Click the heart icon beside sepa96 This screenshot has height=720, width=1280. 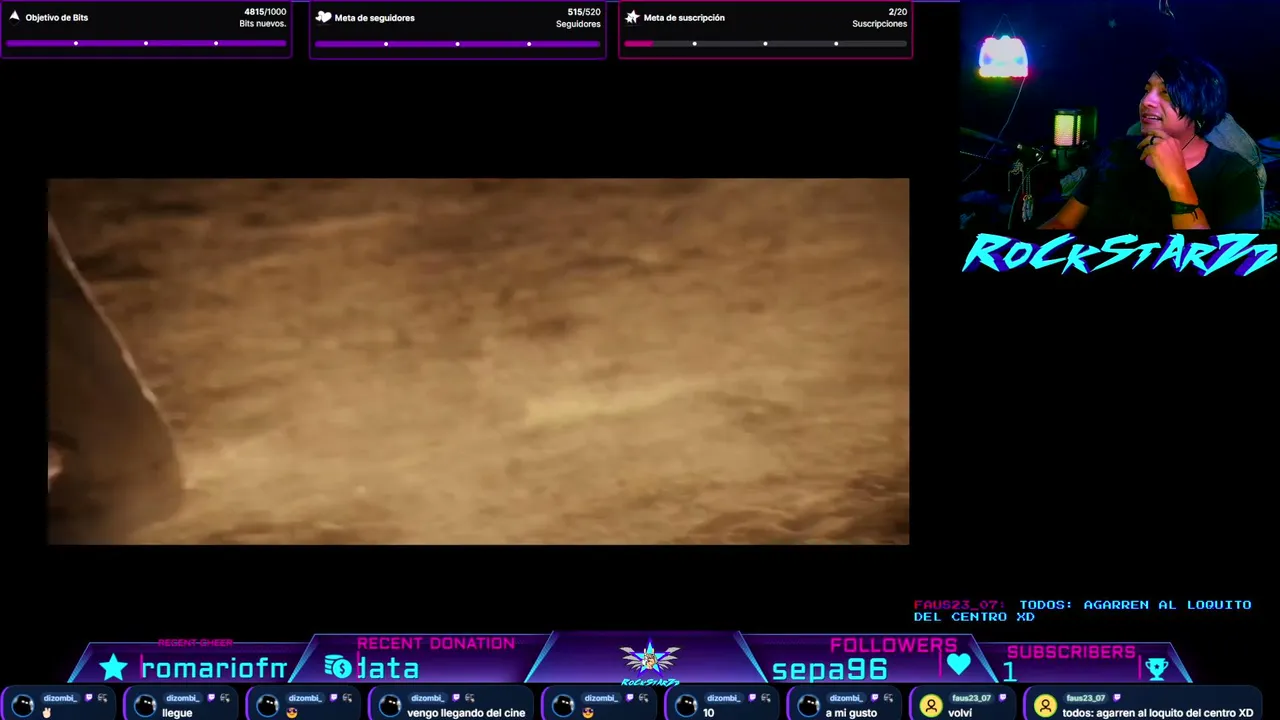tap(958, 663)
